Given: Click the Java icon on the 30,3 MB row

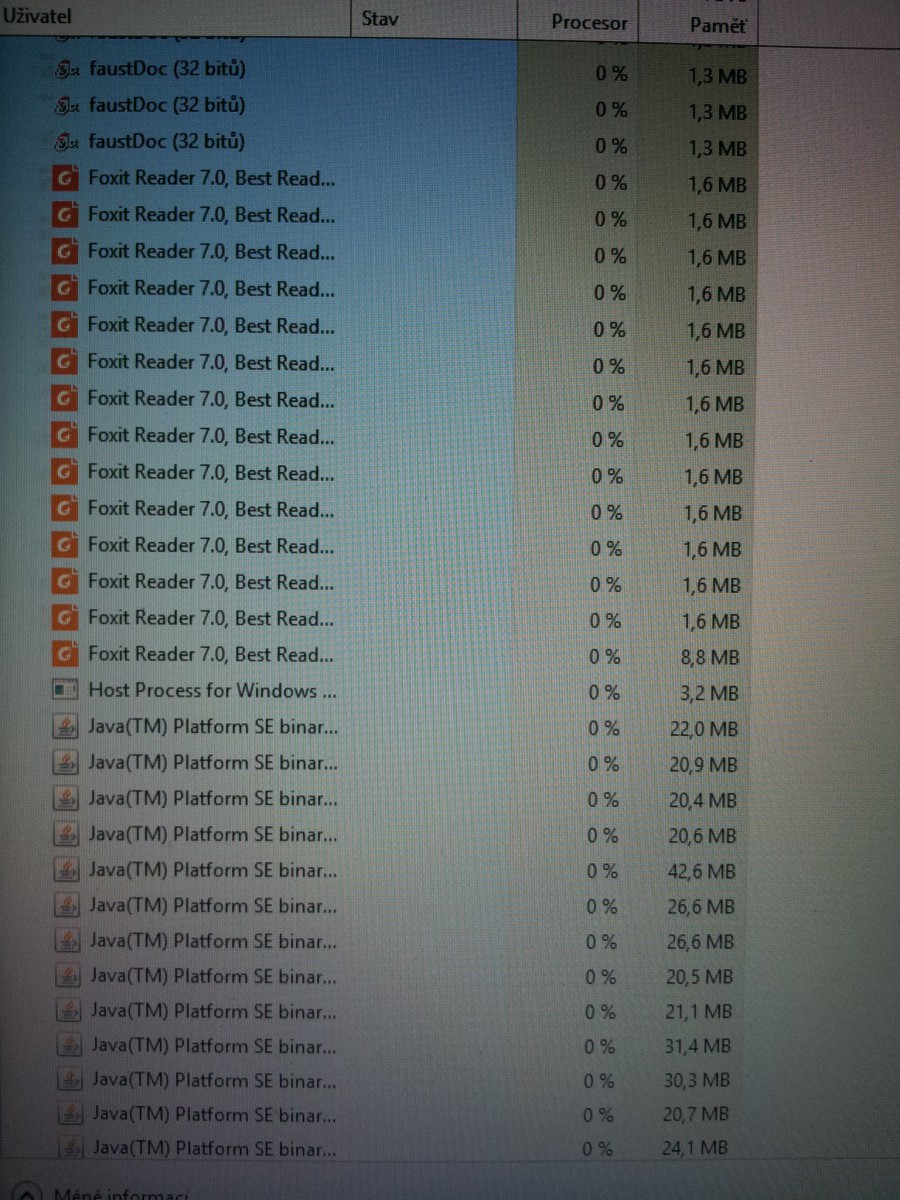Looking at the screenshot, I should [69, 1081].
